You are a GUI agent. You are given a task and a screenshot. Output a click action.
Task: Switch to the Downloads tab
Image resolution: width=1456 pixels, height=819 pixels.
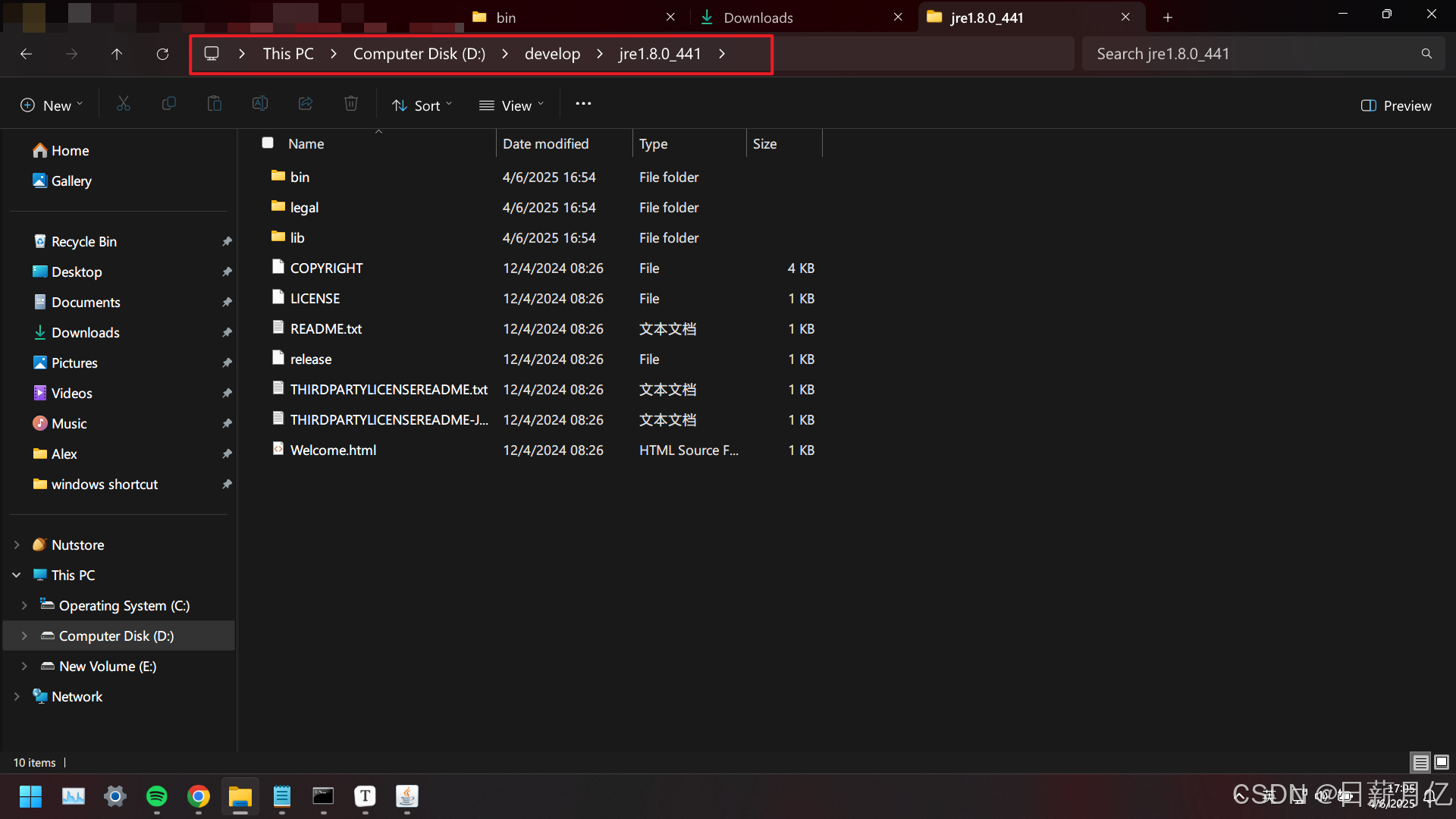(x=758, y=17)
